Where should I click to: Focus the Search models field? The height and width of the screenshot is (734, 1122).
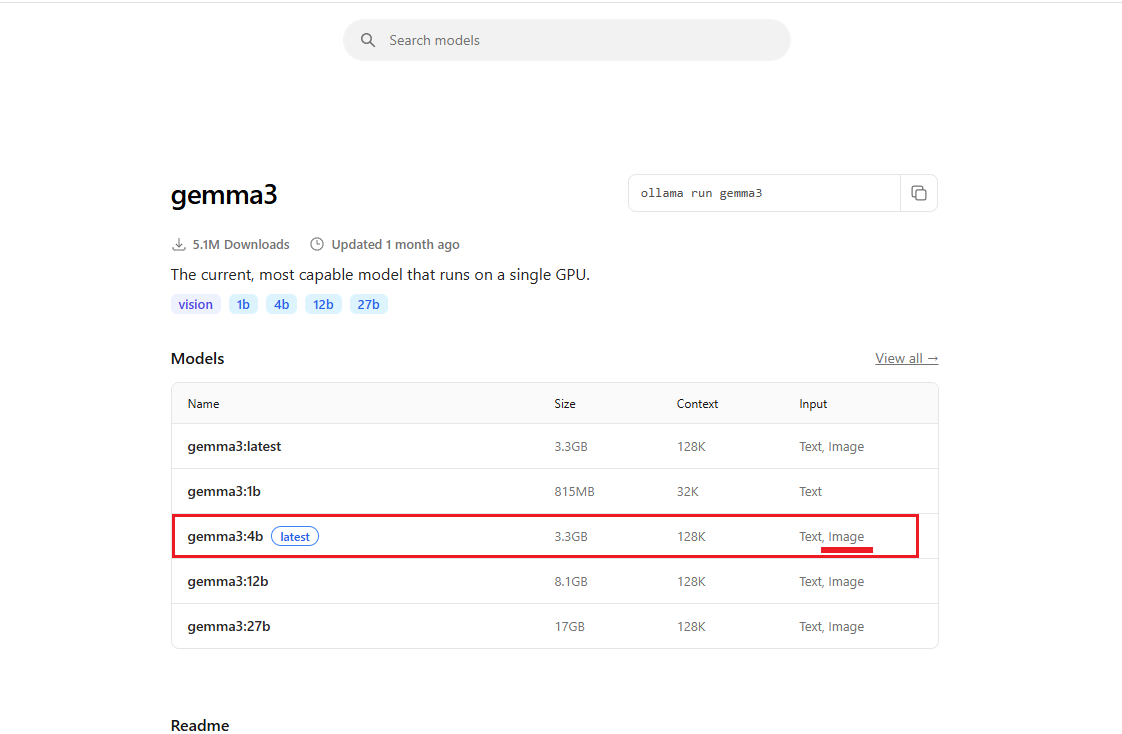click(567, 40)
